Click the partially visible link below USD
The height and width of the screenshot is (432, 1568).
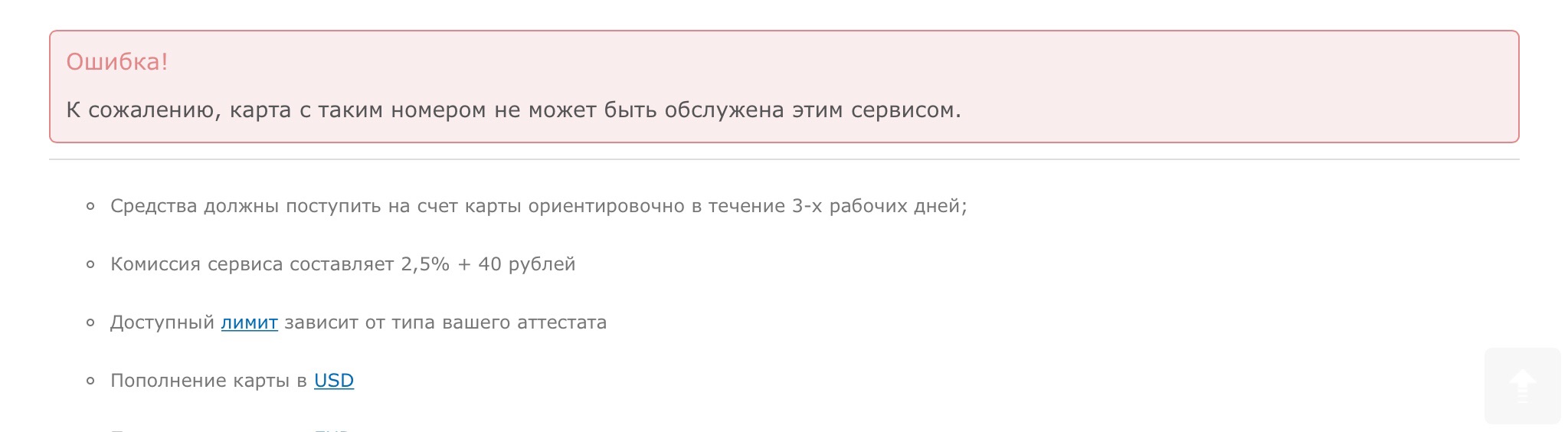(332, 429)
